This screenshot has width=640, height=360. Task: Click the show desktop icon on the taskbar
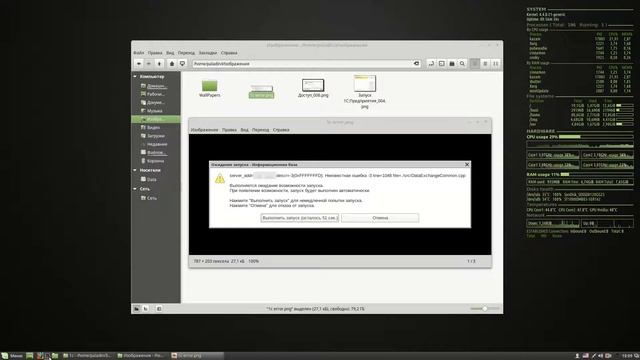[29, 356]
